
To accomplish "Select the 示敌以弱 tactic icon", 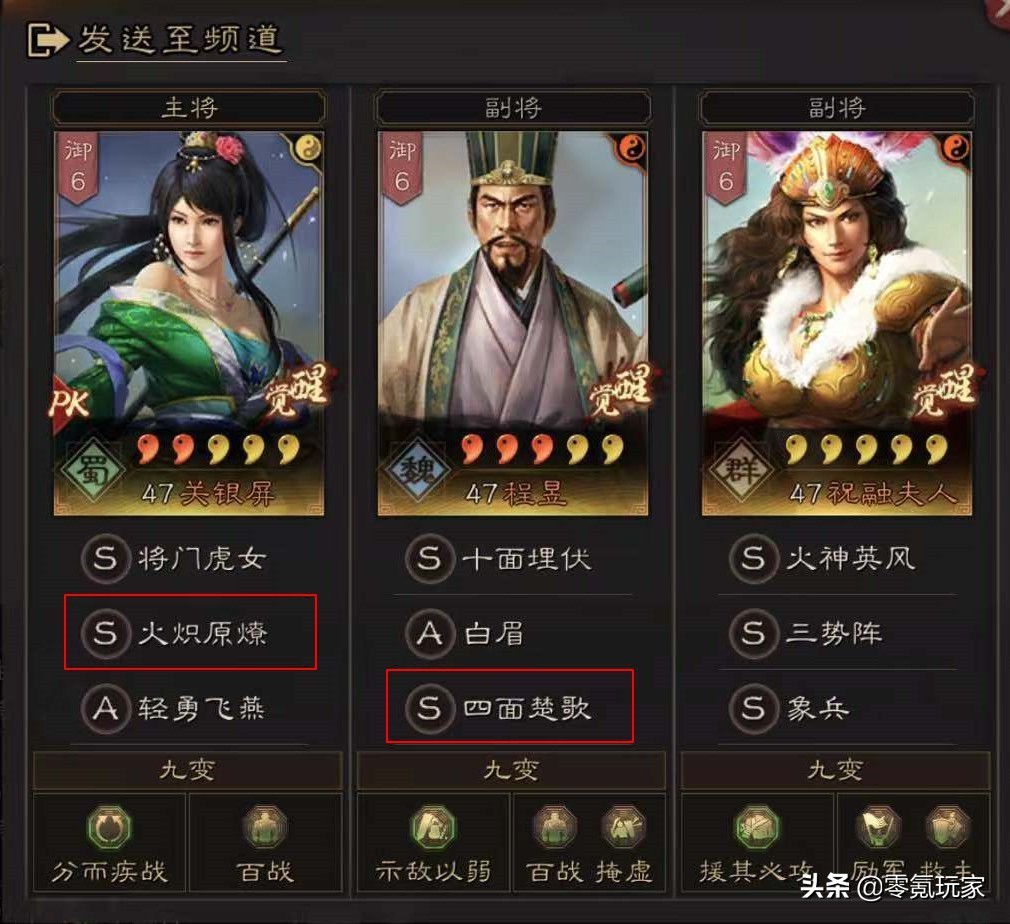I will click(434, 827).
